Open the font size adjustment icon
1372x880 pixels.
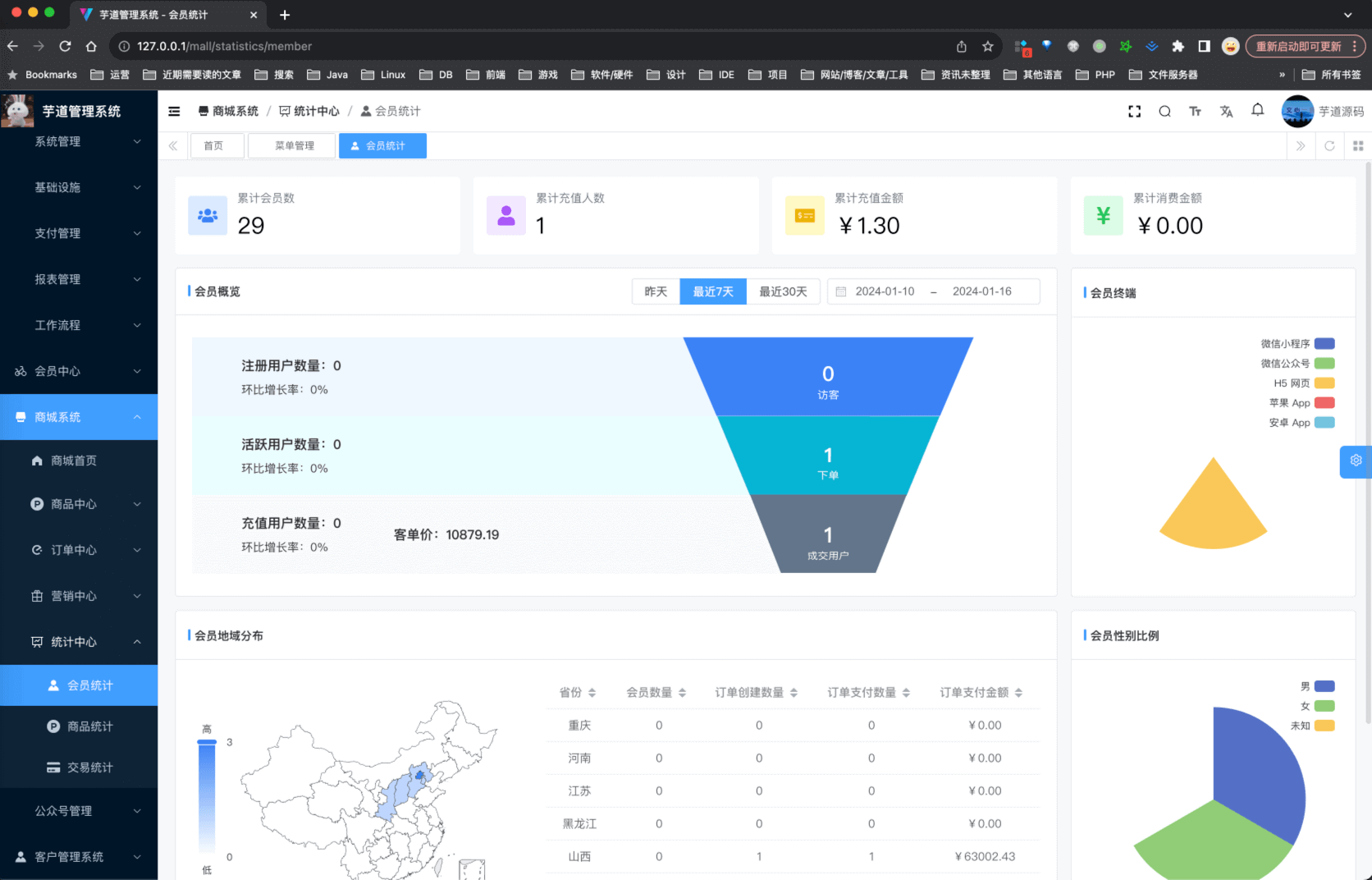1195,112
